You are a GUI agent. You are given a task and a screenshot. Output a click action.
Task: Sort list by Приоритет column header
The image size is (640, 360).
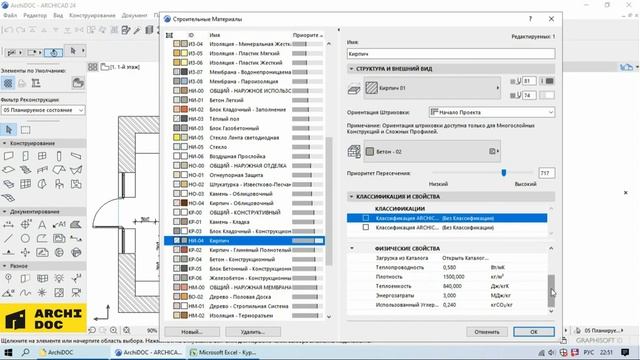[307, 35]
